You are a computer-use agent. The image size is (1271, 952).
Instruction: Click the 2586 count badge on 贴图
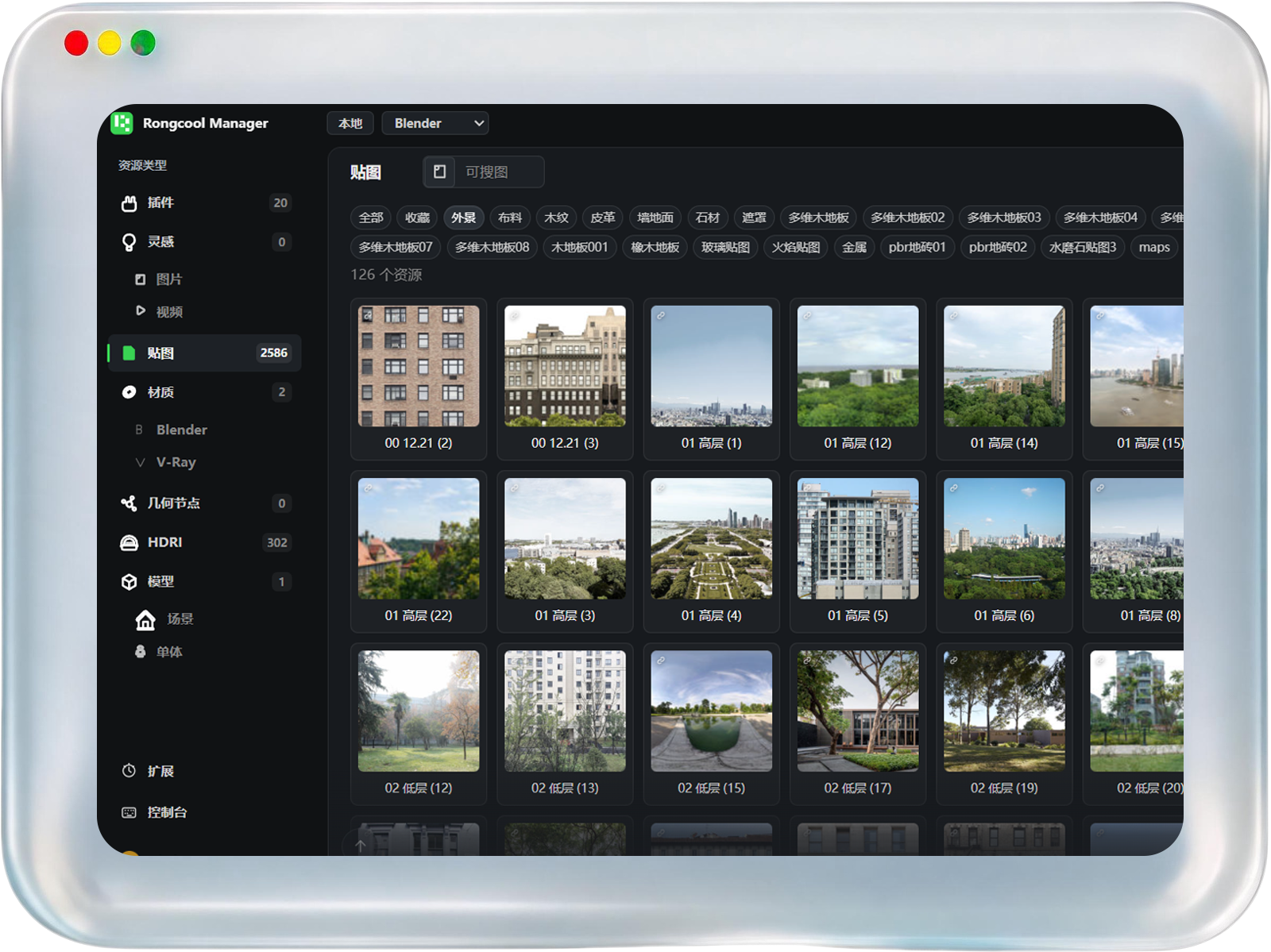click(274, 353)
